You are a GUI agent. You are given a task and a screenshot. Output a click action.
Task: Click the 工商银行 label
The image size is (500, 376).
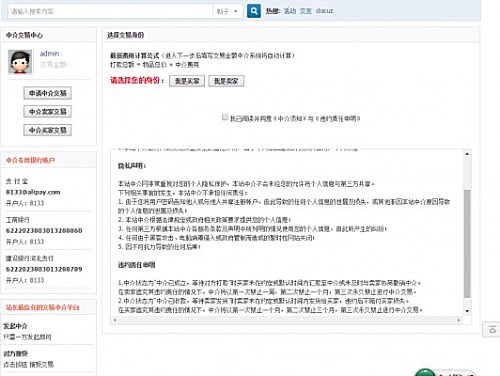18,220
